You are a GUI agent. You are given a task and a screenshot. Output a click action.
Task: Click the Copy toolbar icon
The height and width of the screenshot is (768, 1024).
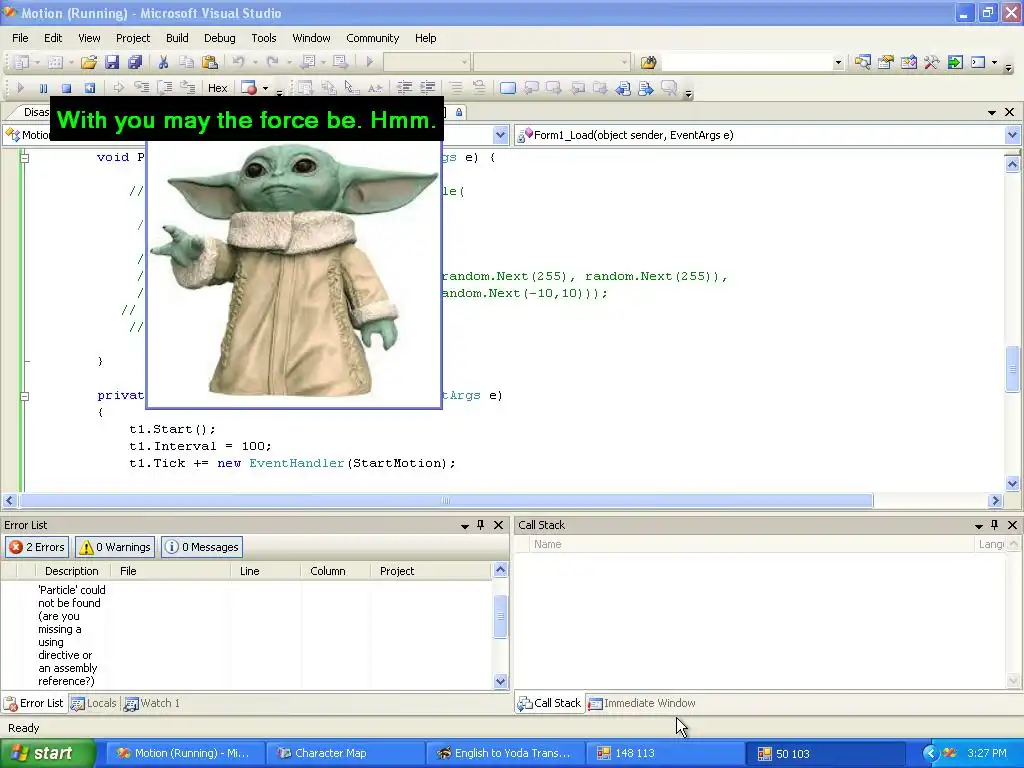(x=187, y=62)
